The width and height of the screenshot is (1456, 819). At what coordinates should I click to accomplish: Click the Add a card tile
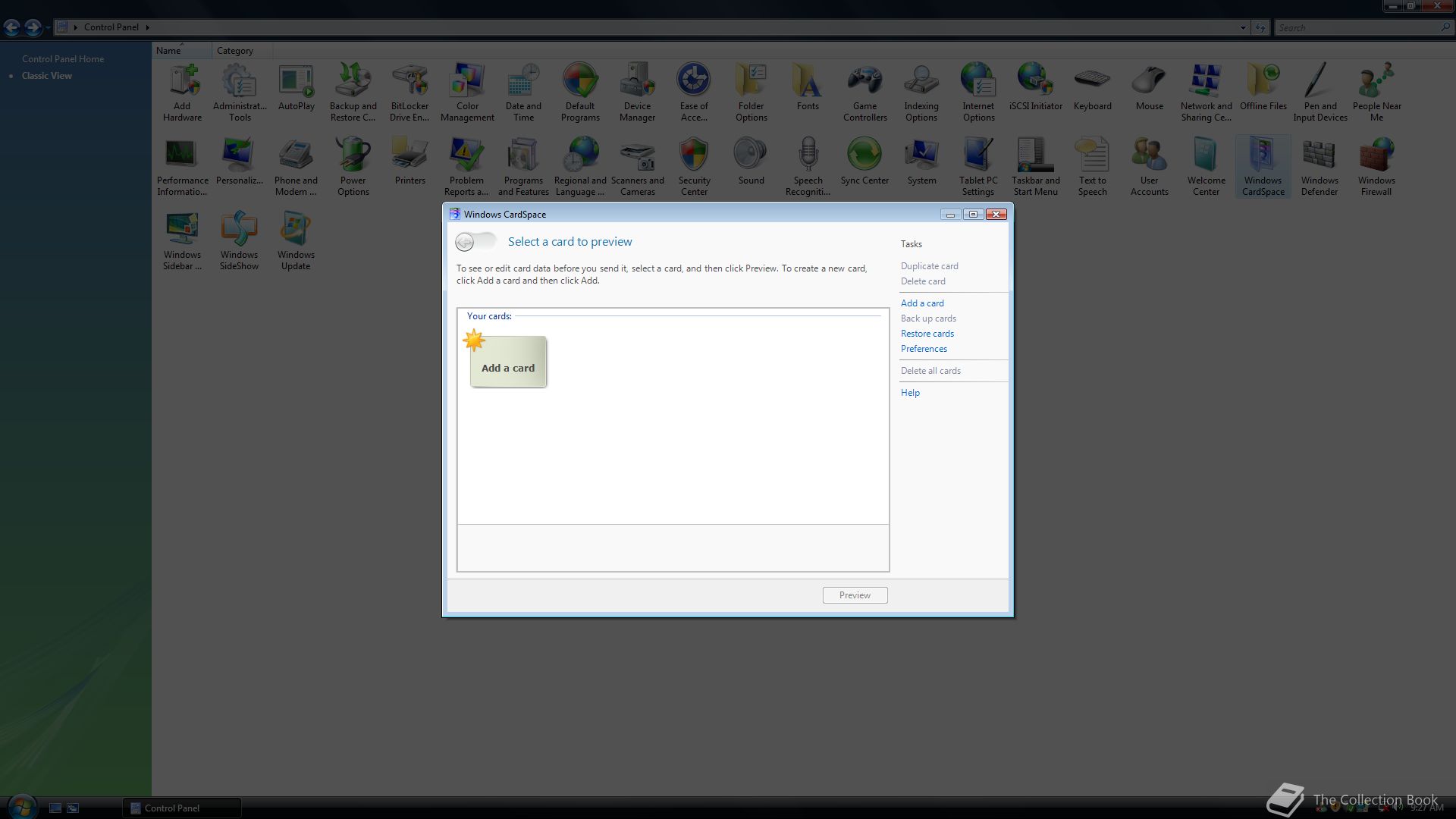[507, 361]
